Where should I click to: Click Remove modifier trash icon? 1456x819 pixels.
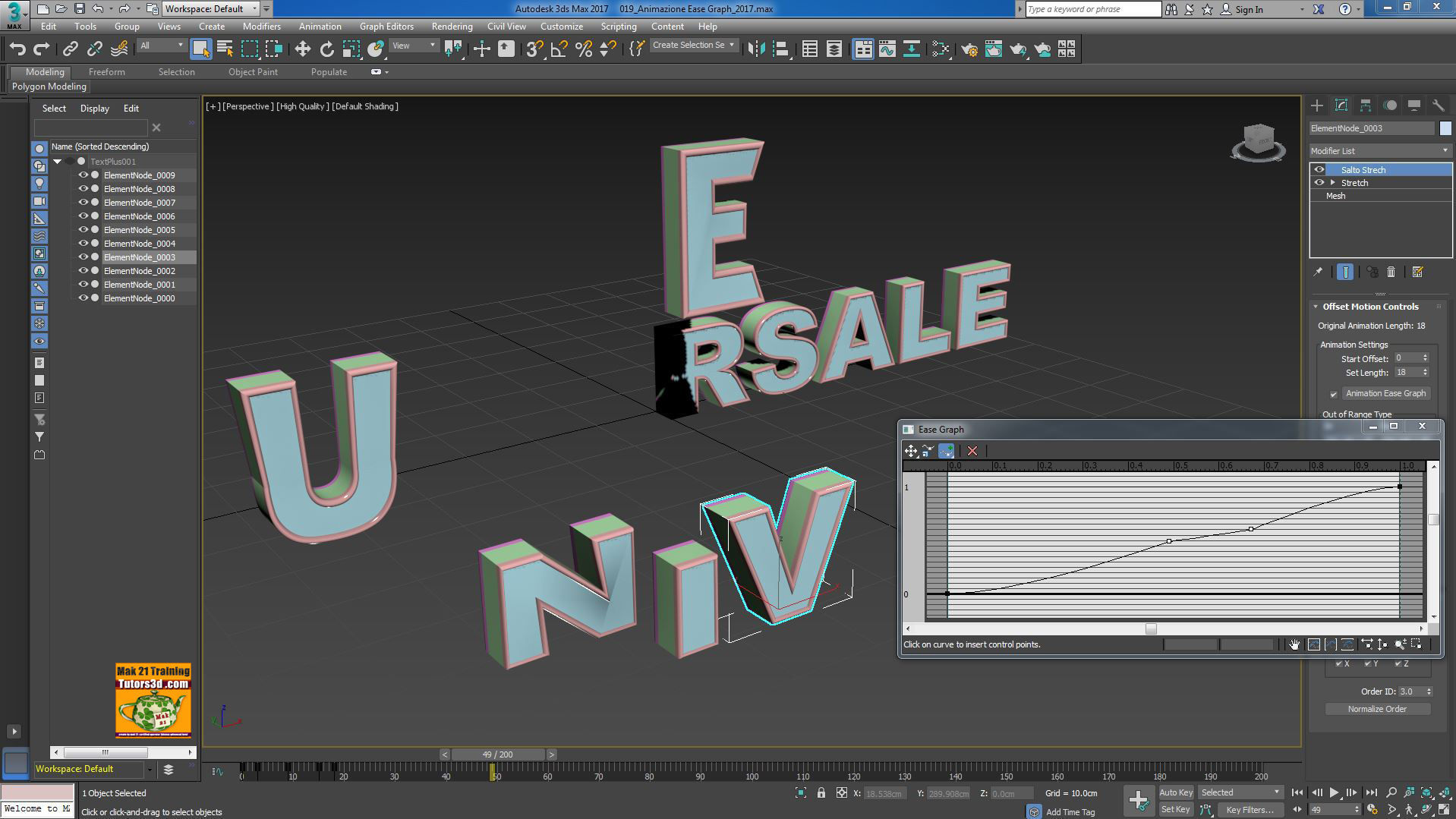(x=1391, y=272)
